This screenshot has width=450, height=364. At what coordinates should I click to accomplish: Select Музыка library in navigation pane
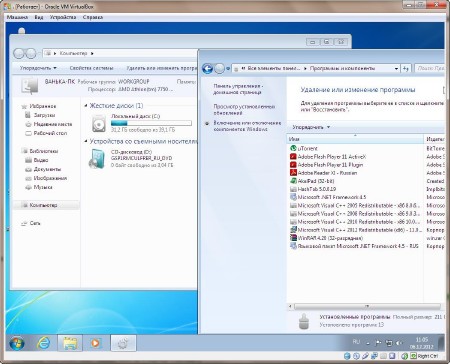[43, 187]
